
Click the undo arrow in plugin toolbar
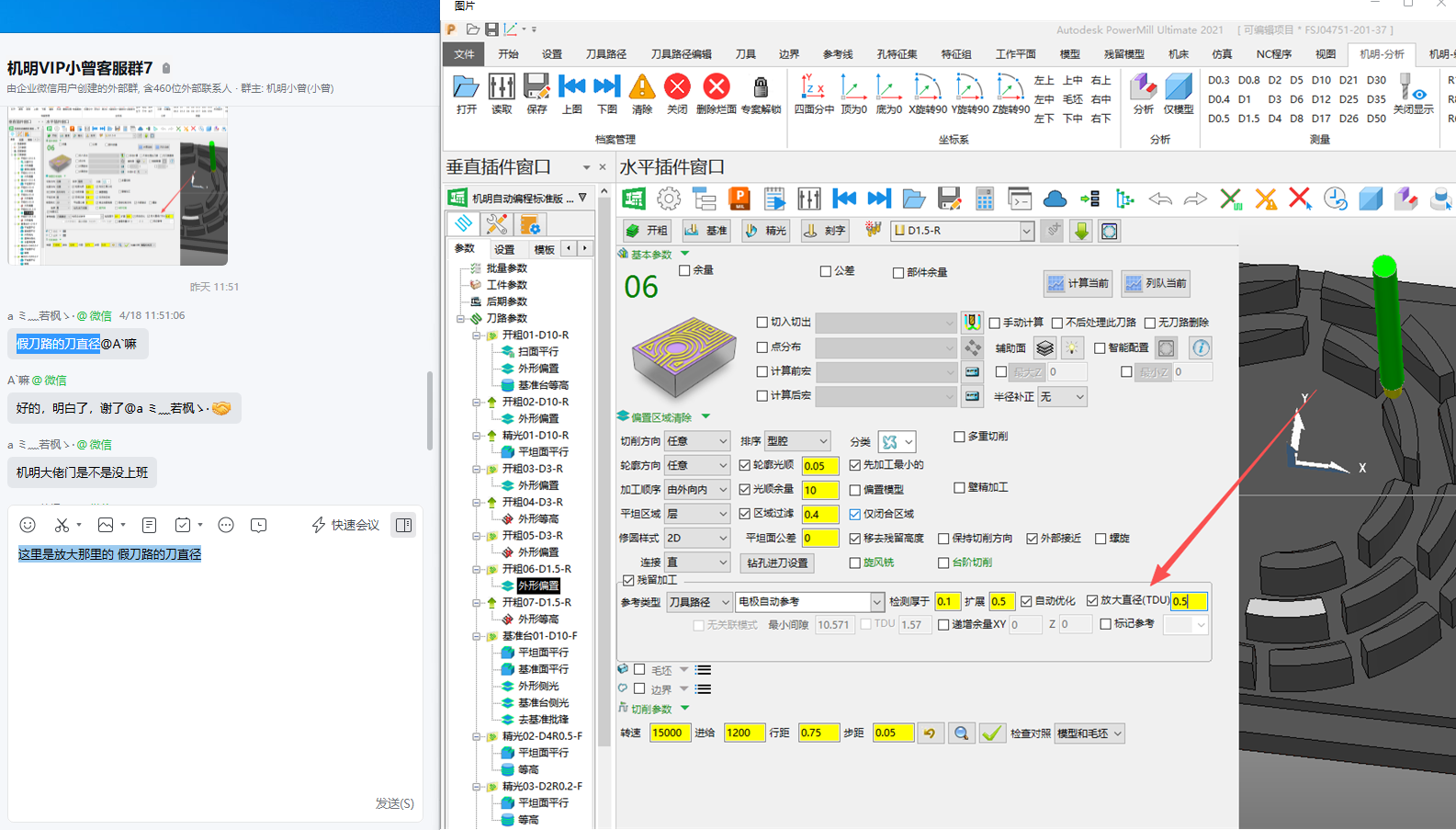pos(1160,199)
